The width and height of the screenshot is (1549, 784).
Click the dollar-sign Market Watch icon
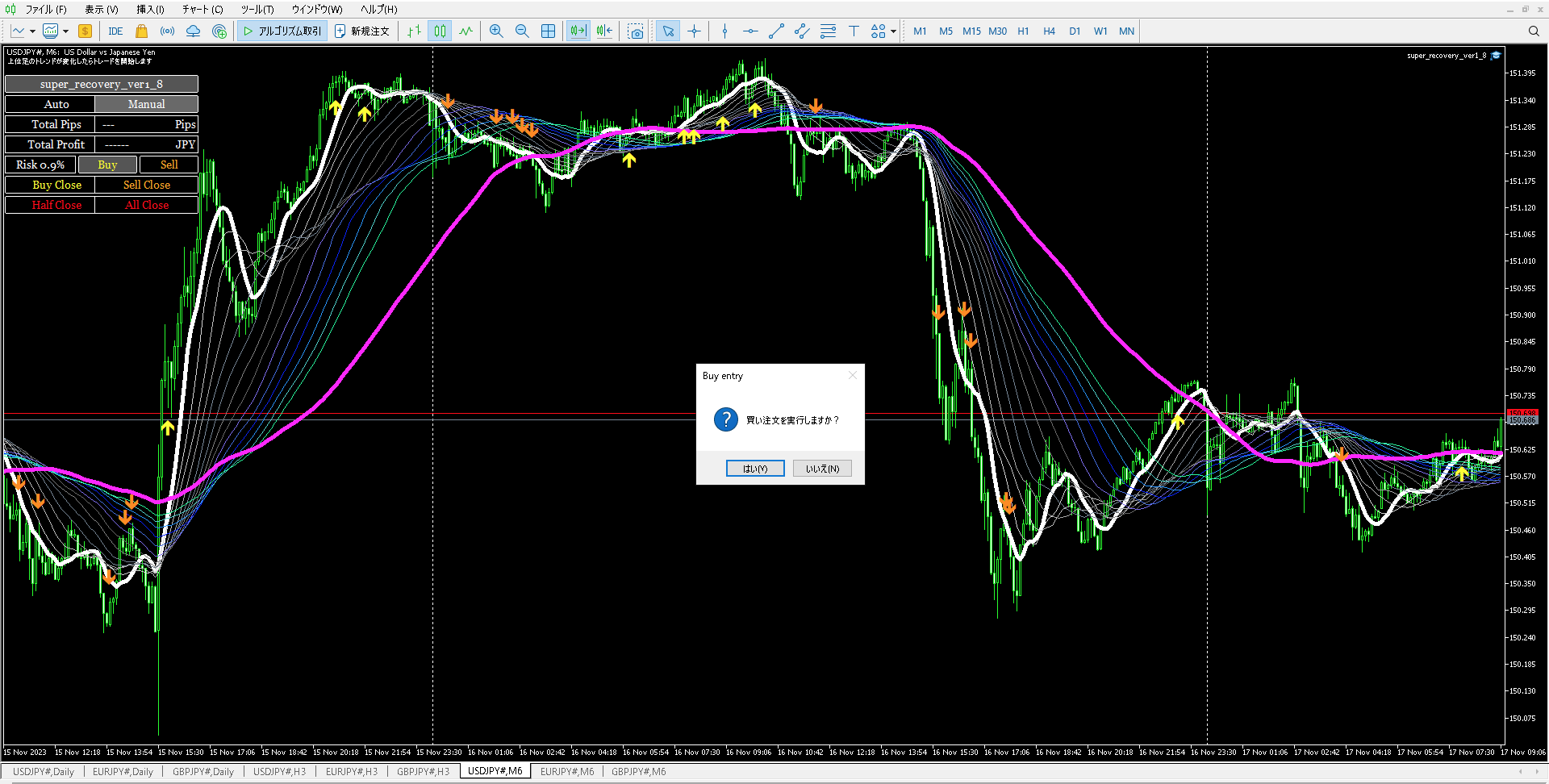85,31
